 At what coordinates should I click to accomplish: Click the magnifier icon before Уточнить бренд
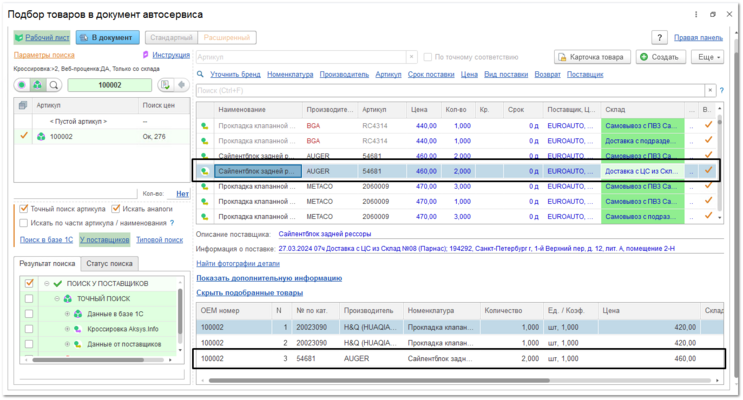pyautogui.click(x=200, y=74)
